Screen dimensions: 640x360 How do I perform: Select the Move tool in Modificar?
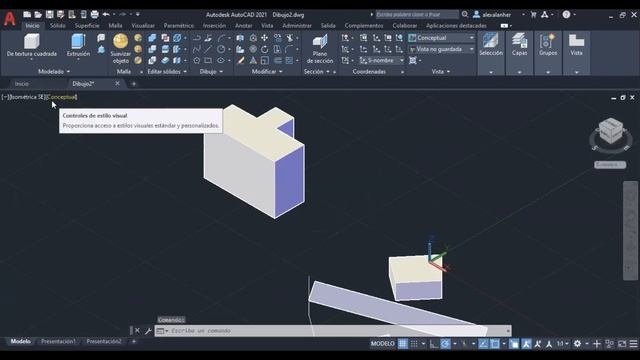(x=264, y=38)
